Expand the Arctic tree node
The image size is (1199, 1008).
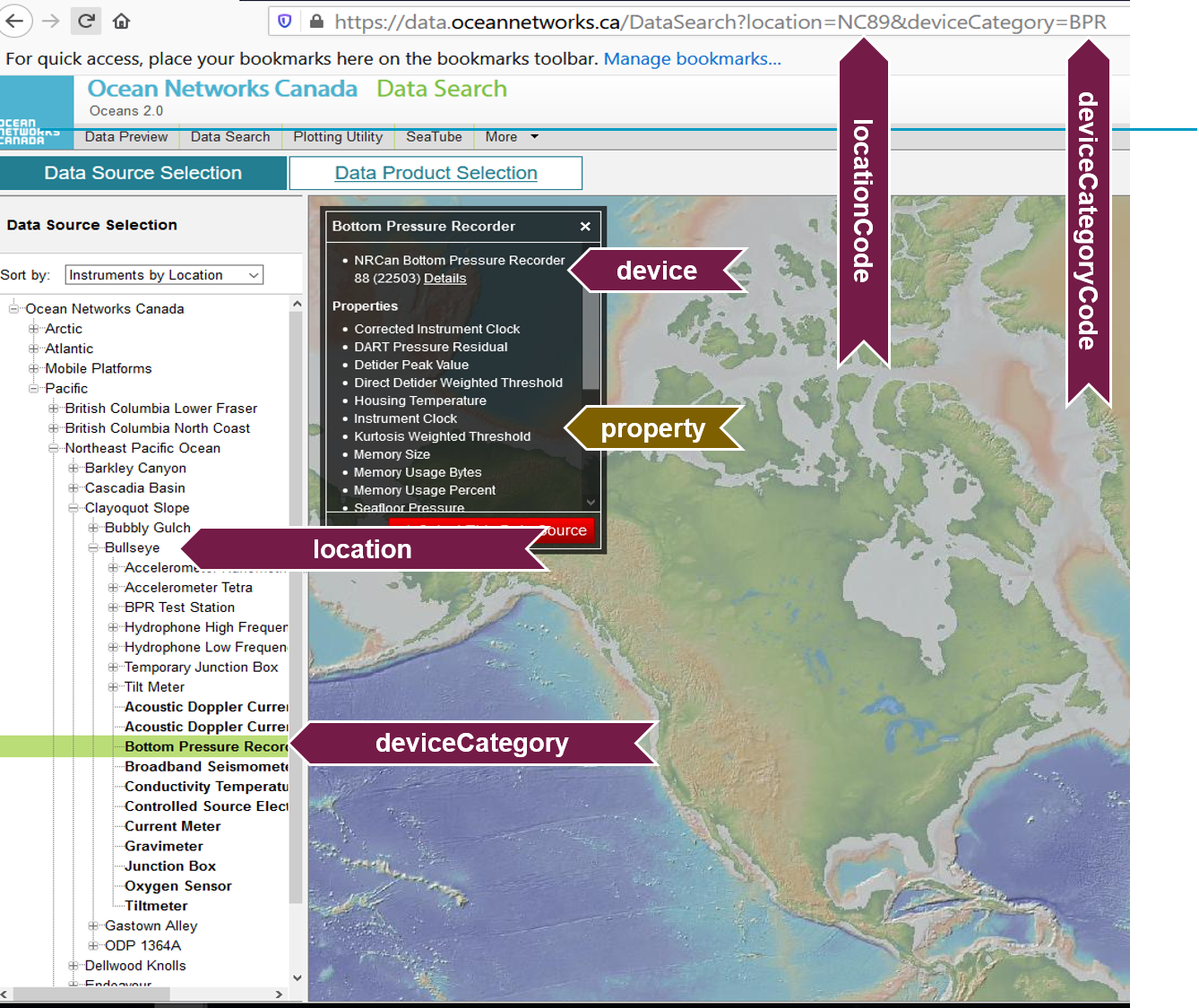[x=33, y=329]
